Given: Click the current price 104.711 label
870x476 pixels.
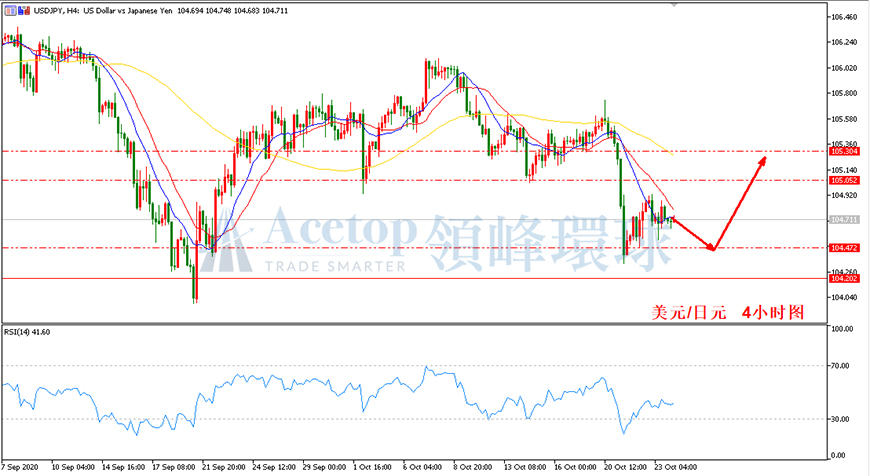Looking at the screenshot, I should click(x=844, y=220).
